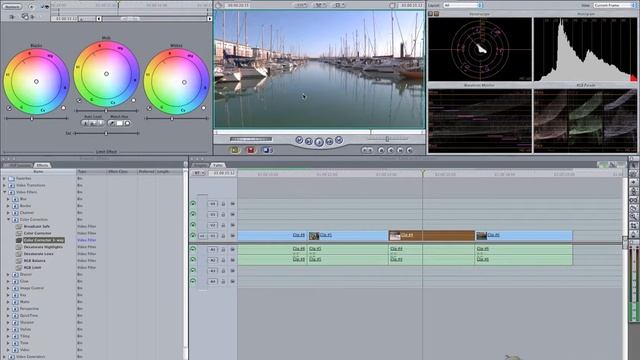The image size is (640, 360).
Task: Open the scopes Layout dropdown
Action: pyautogui.click(x=463, y=5)
